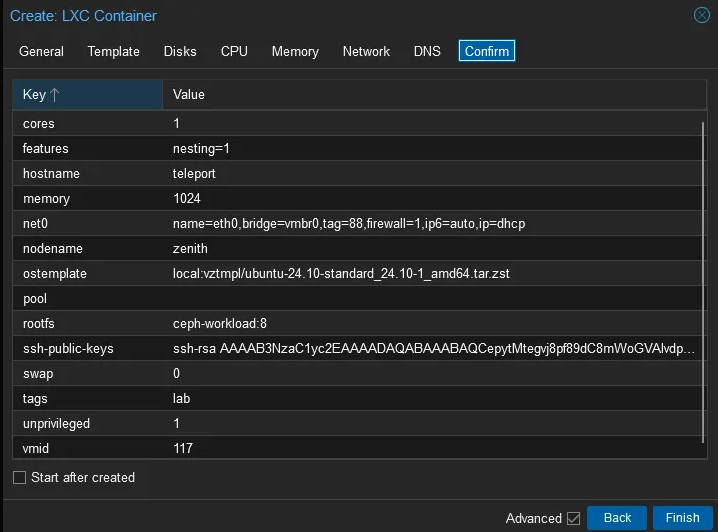
Task: Open the Template tab
Action: pyautogui.click(x=113, y=51)
